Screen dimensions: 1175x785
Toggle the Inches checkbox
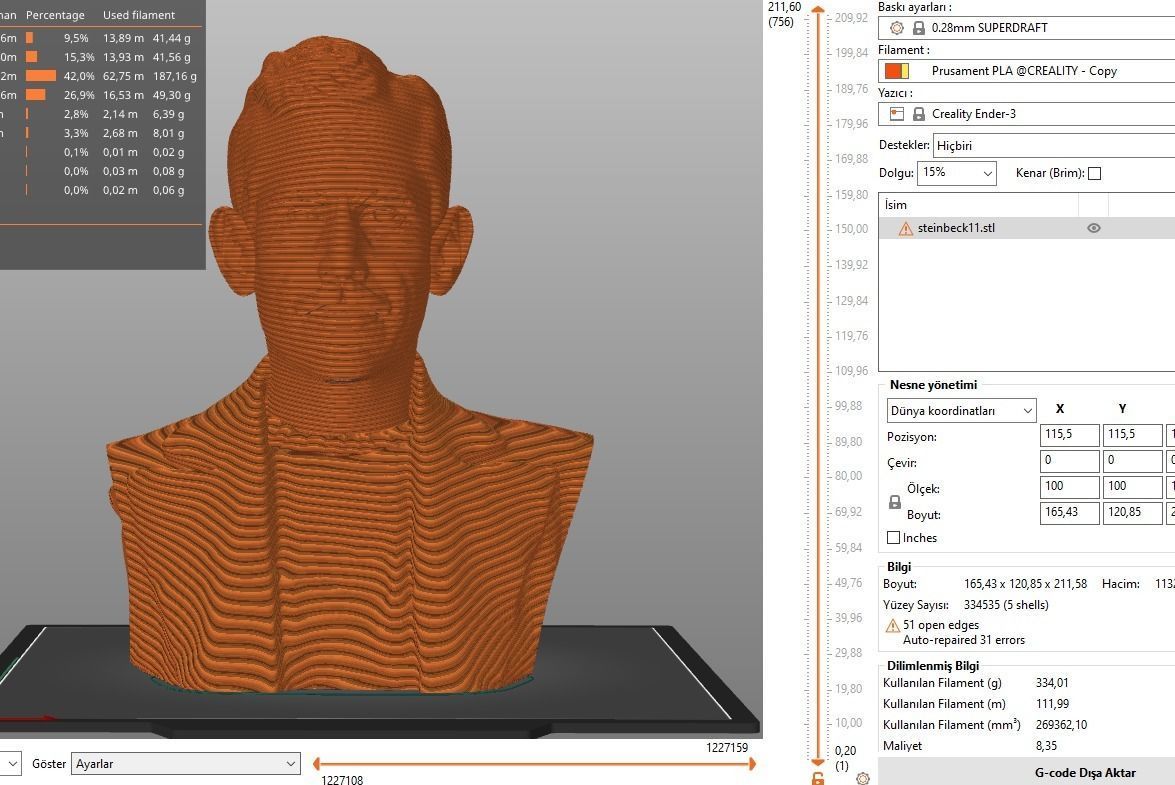(893, 537)
